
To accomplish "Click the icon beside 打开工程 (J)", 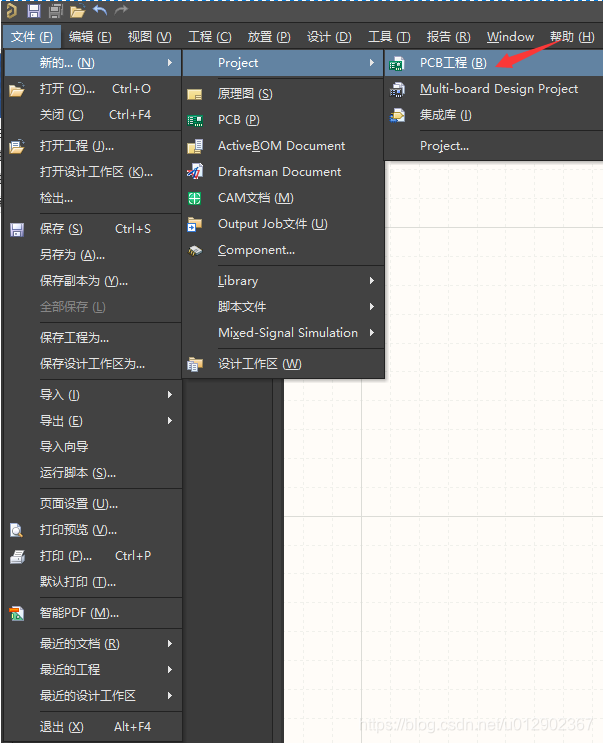I will 17,146.
